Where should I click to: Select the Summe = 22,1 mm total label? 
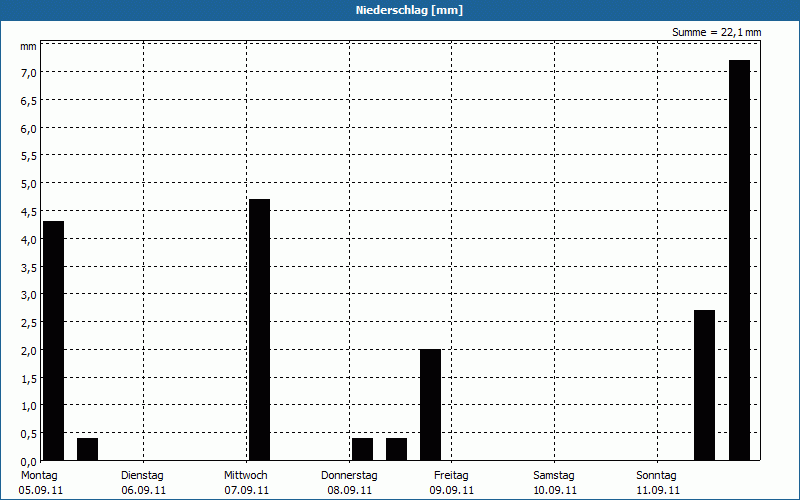coord(716,32)
